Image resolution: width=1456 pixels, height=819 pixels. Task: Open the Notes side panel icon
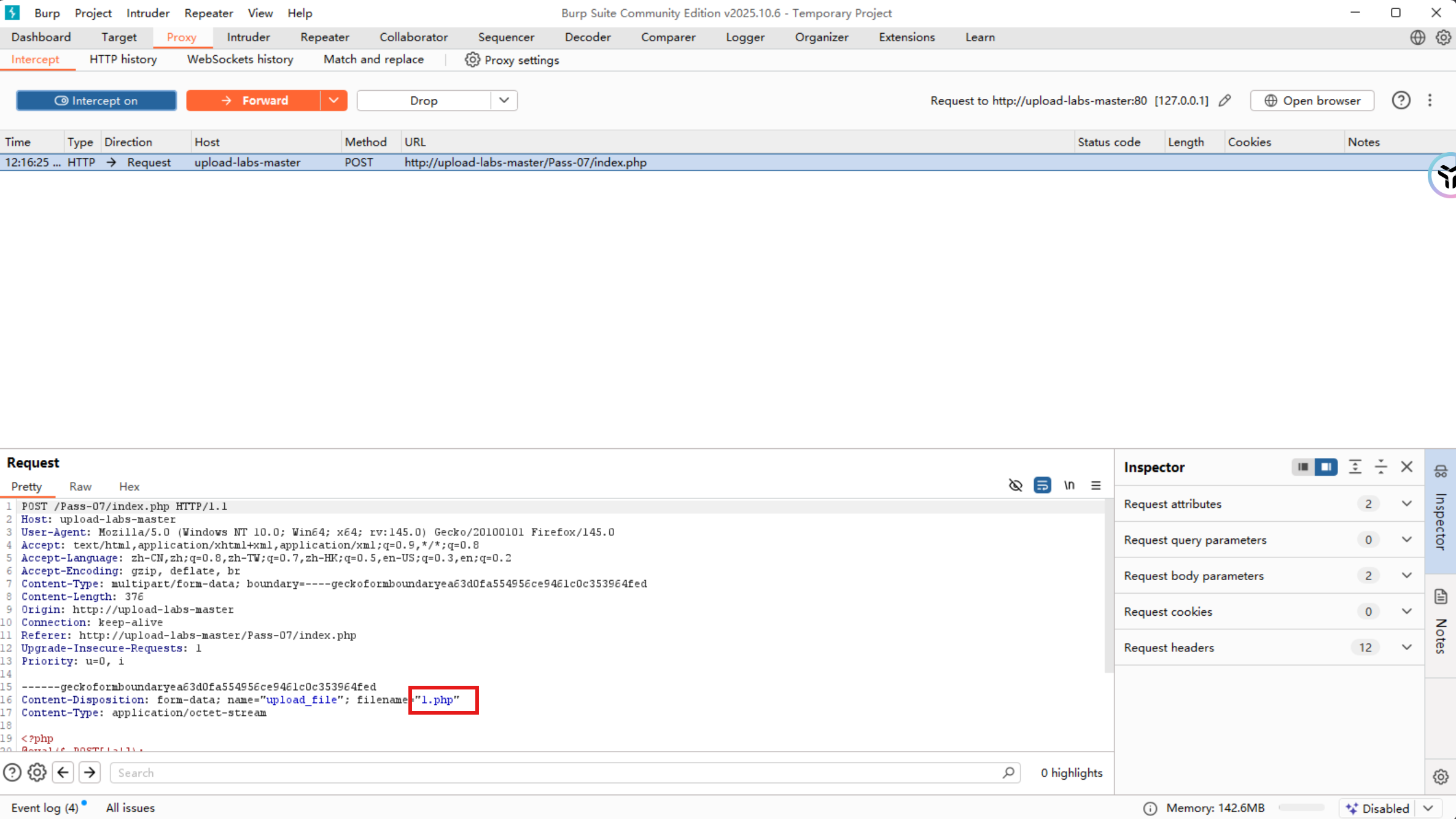pyautogui.click(x=1441, y=597)
